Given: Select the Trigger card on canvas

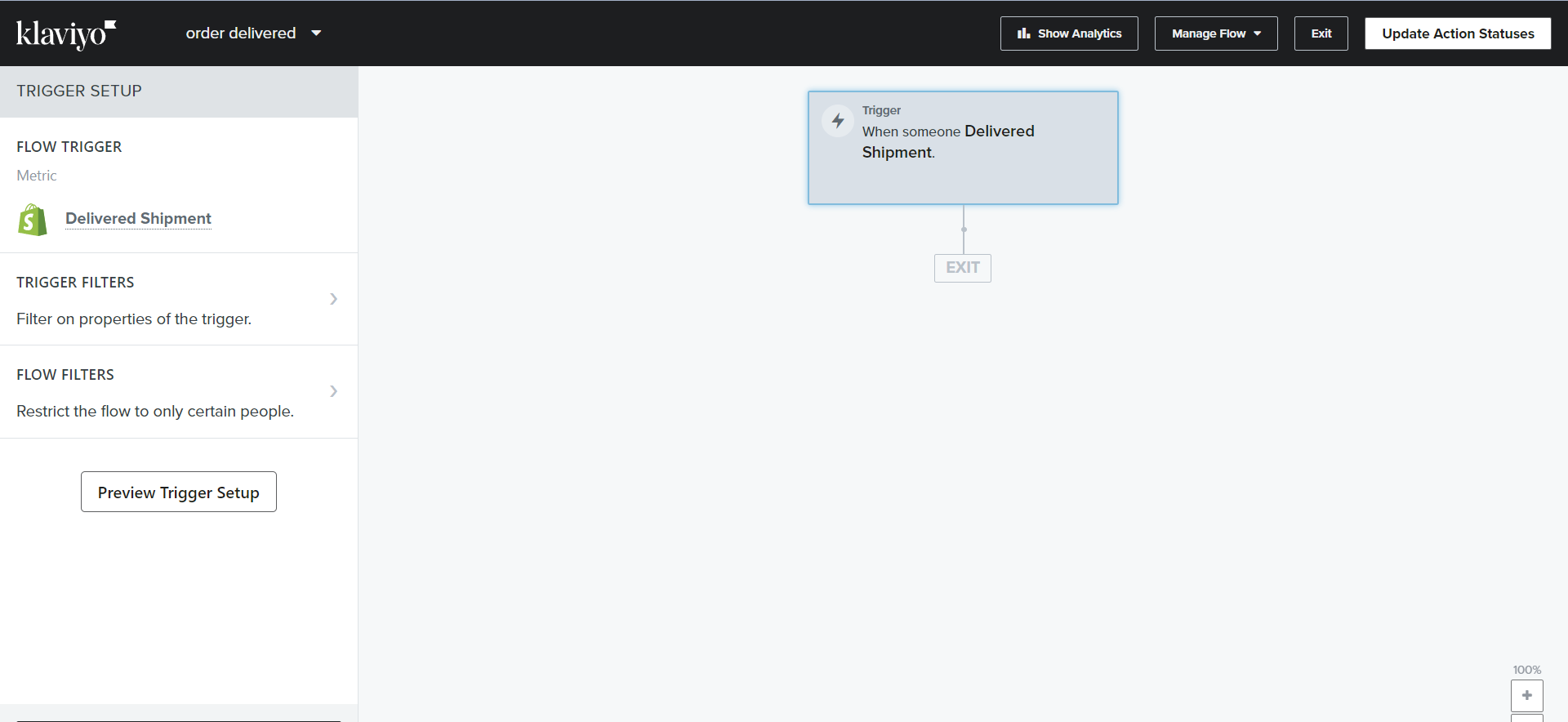Looking at the screenshot, I should coord(963,148).
